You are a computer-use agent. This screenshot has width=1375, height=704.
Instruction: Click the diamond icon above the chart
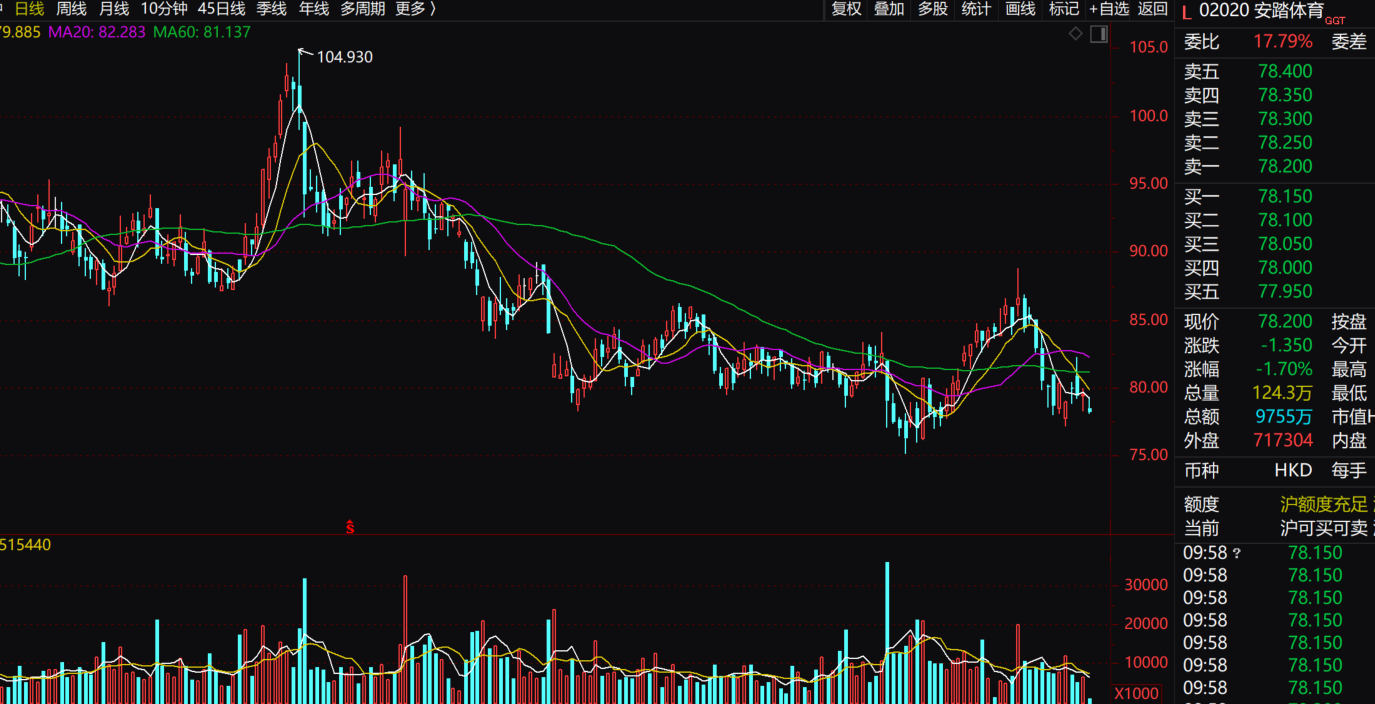1076,34
